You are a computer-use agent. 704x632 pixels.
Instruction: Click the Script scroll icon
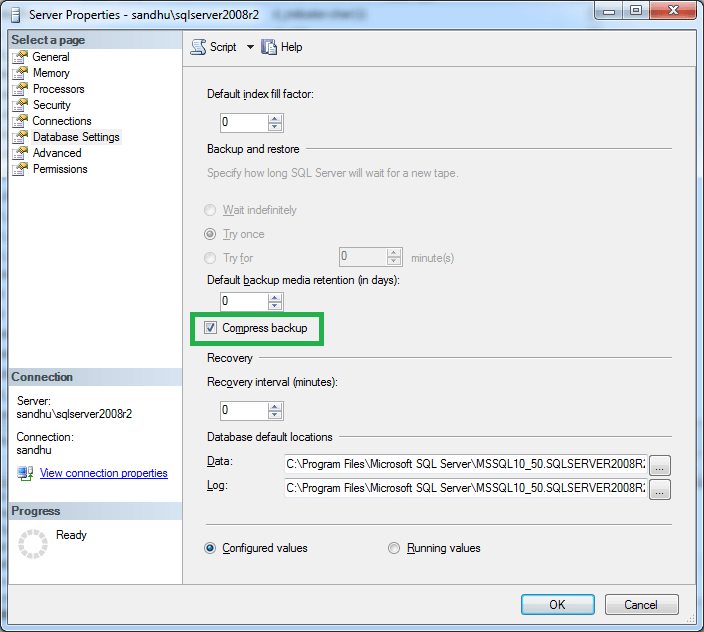pyautogui.click(x=198, y=47)
